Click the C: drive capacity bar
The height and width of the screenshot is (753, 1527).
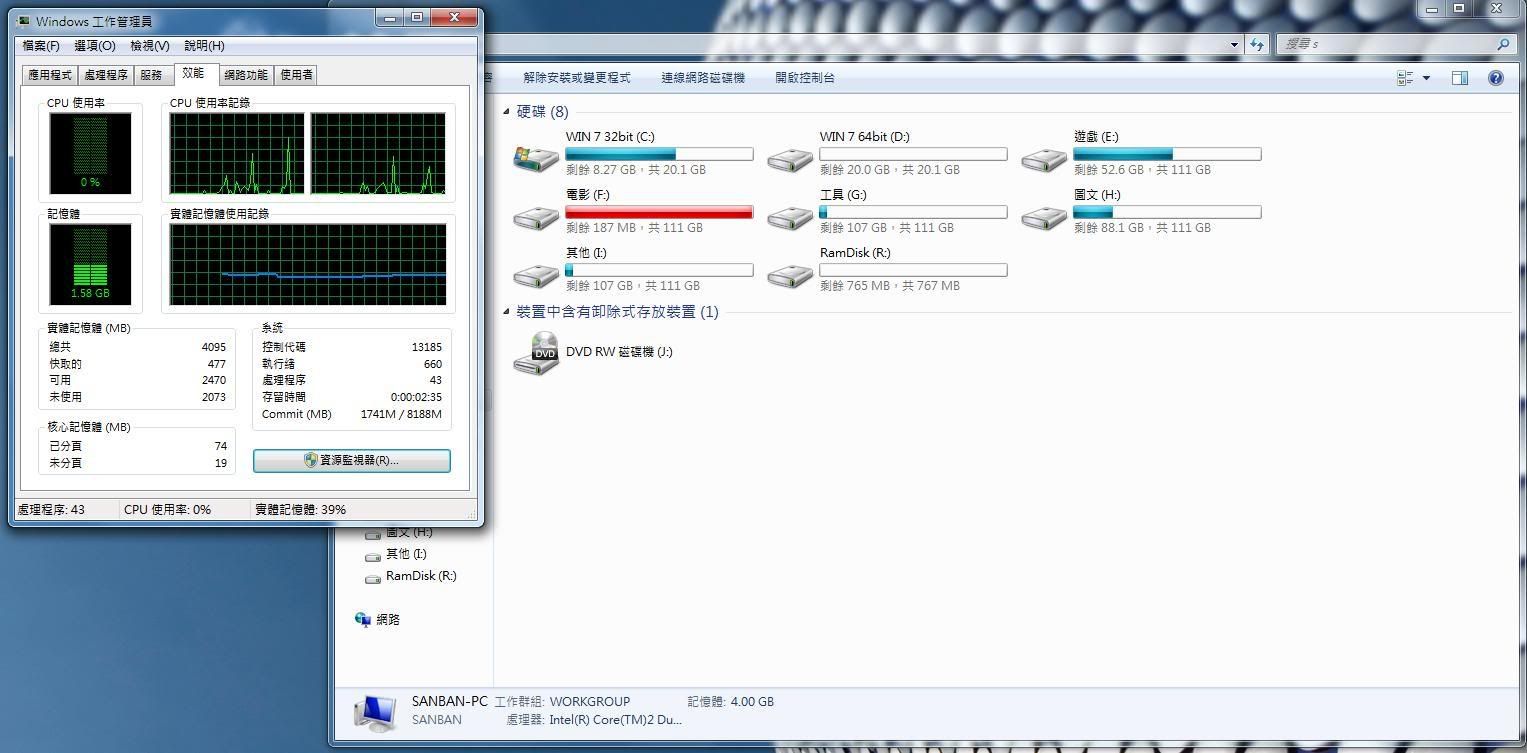click(659, 154)
